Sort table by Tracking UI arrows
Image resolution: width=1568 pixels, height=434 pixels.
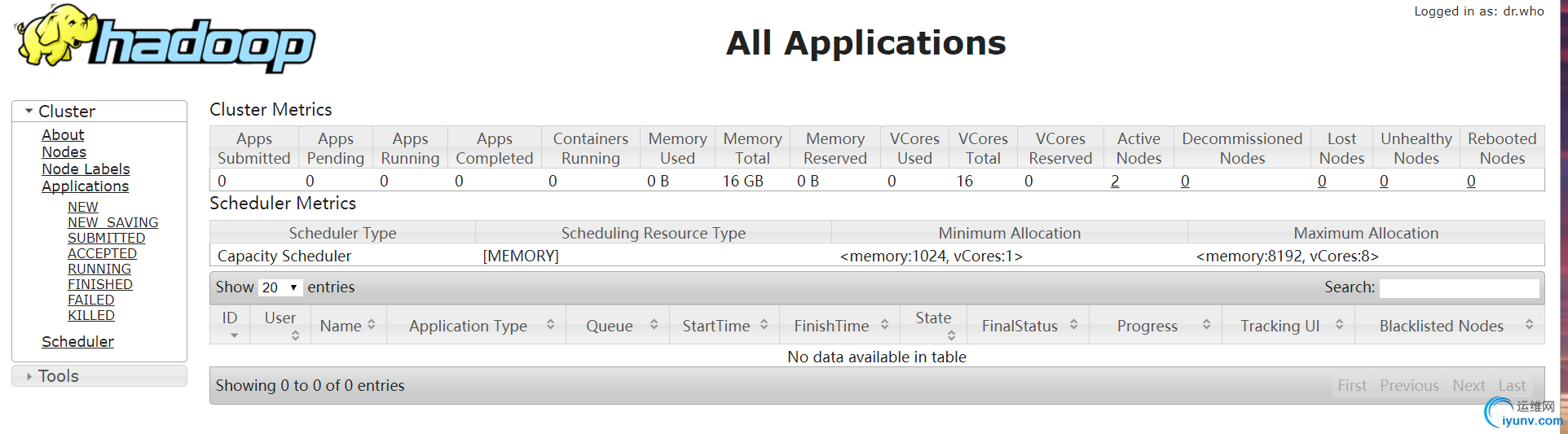coord(1339,325)
